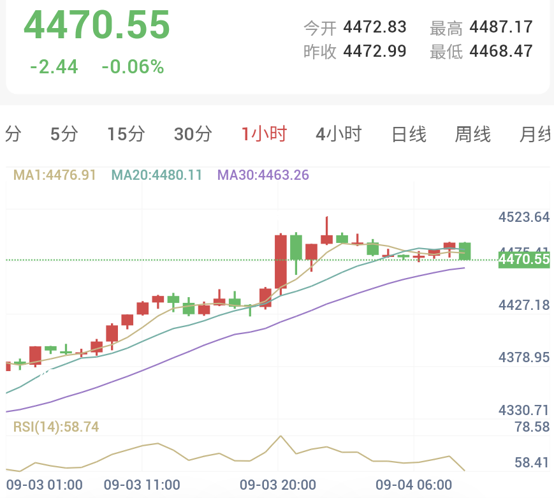The height and width of the screenshot is (498, 554).
Task: Tap the 昨收 value 4472.99
Action: (x=375, y=51)
